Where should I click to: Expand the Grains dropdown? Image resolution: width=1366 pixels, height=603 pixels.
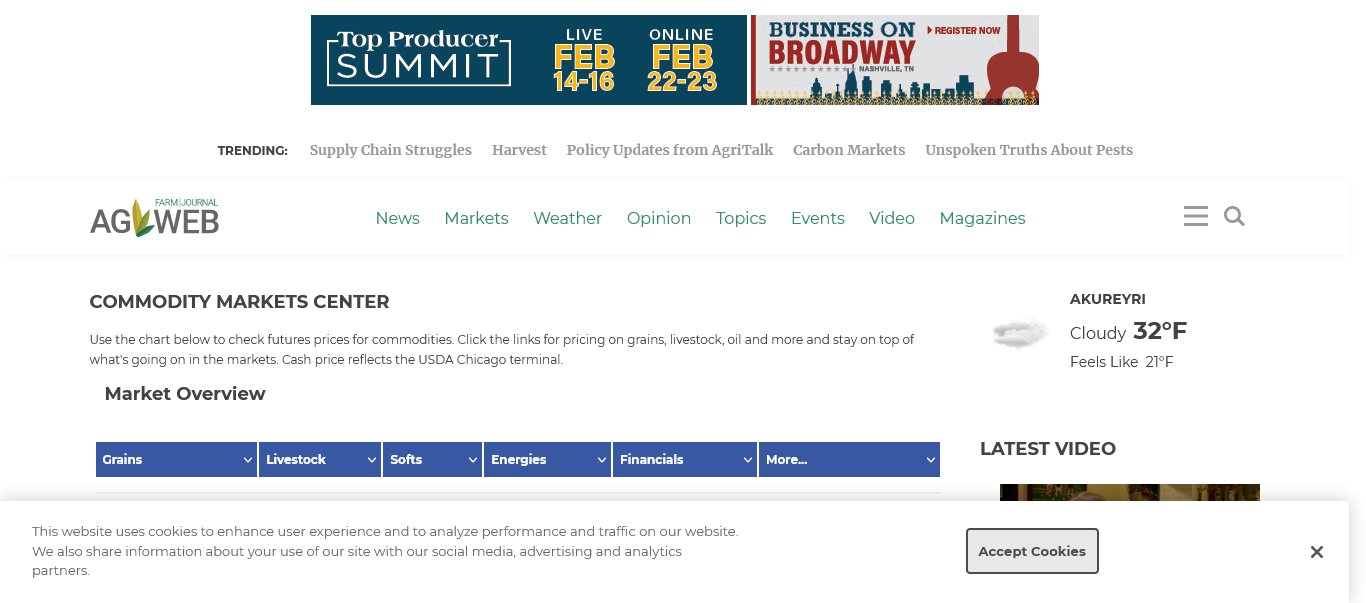(x=176, y=459)
